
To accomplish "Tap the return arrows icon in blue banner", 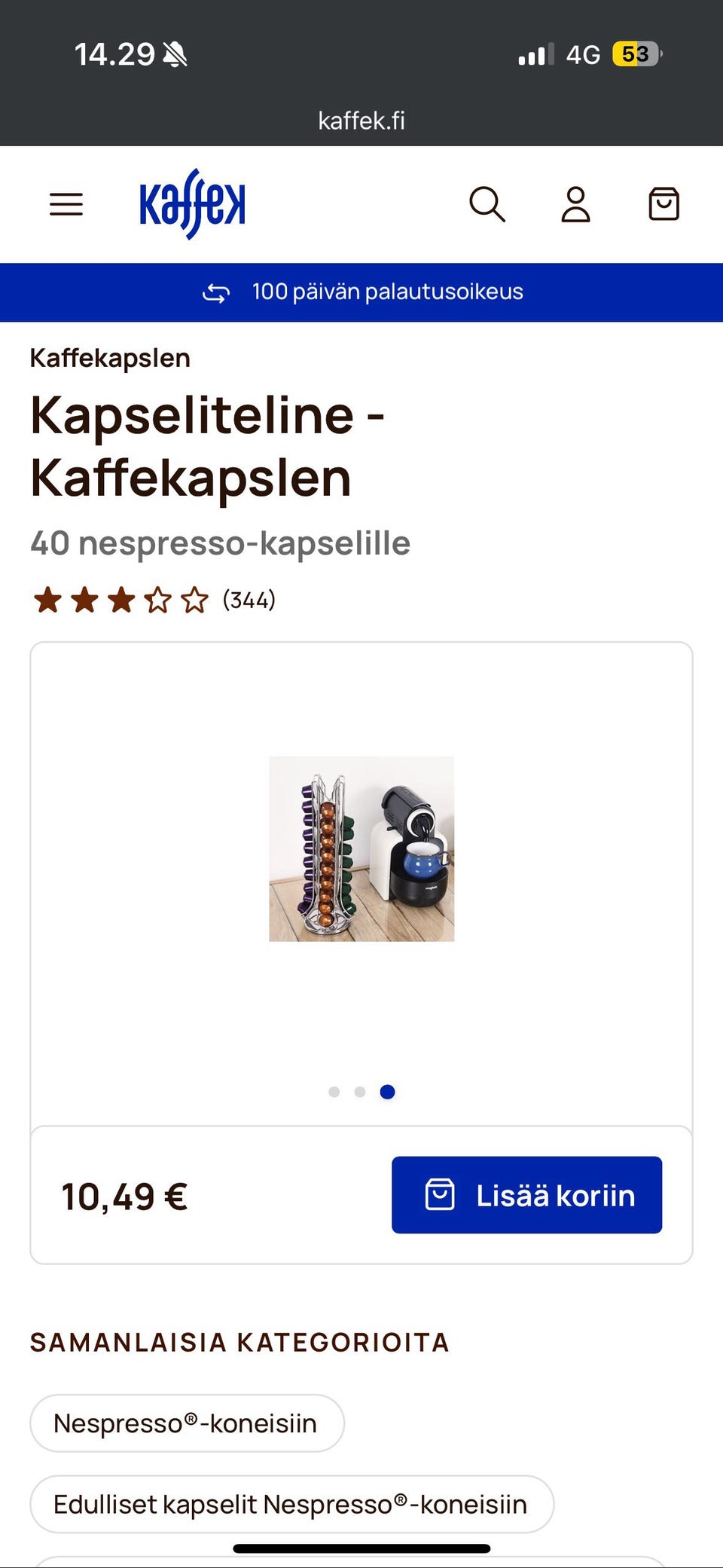I will (216, 292).
